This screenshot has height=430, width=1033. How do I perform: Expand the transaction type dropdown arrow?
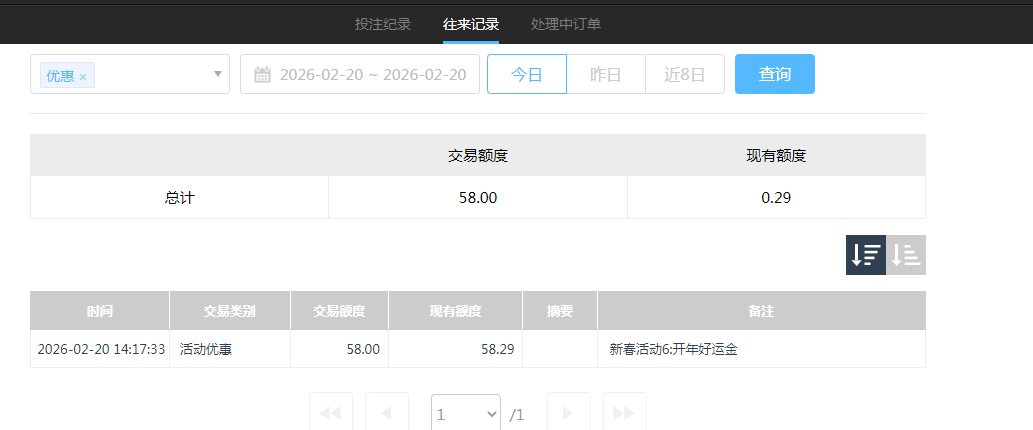[x=218, y=74]
